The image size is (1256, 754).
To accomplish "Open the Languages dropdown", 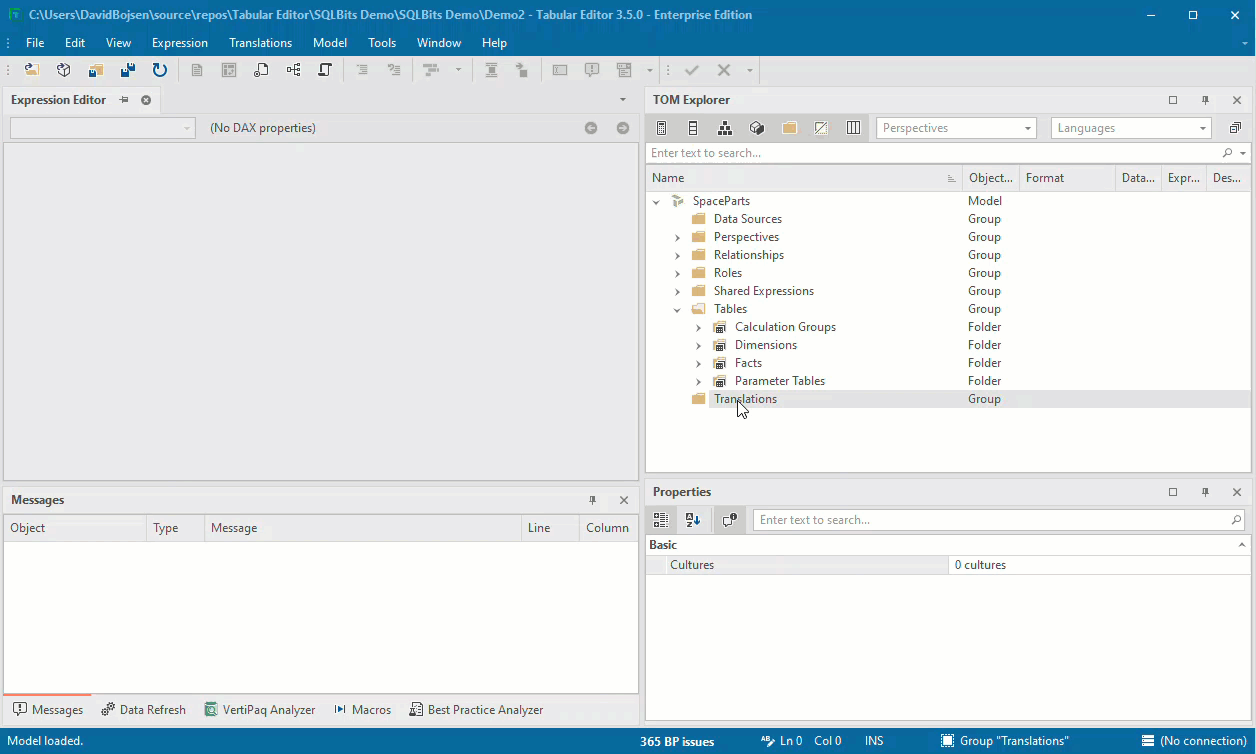I will point(1201,127).
